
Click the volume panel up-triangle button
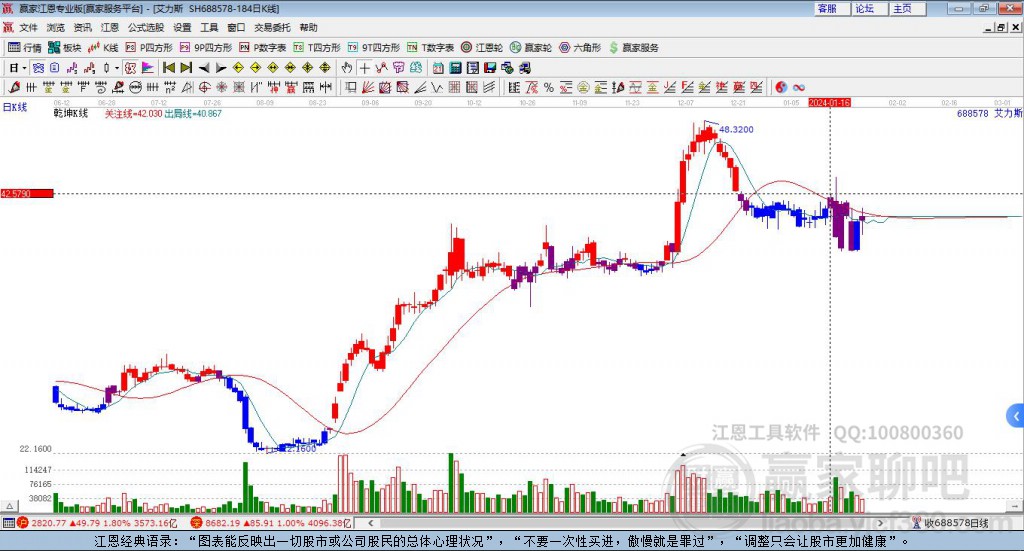(x=9, y=506)
